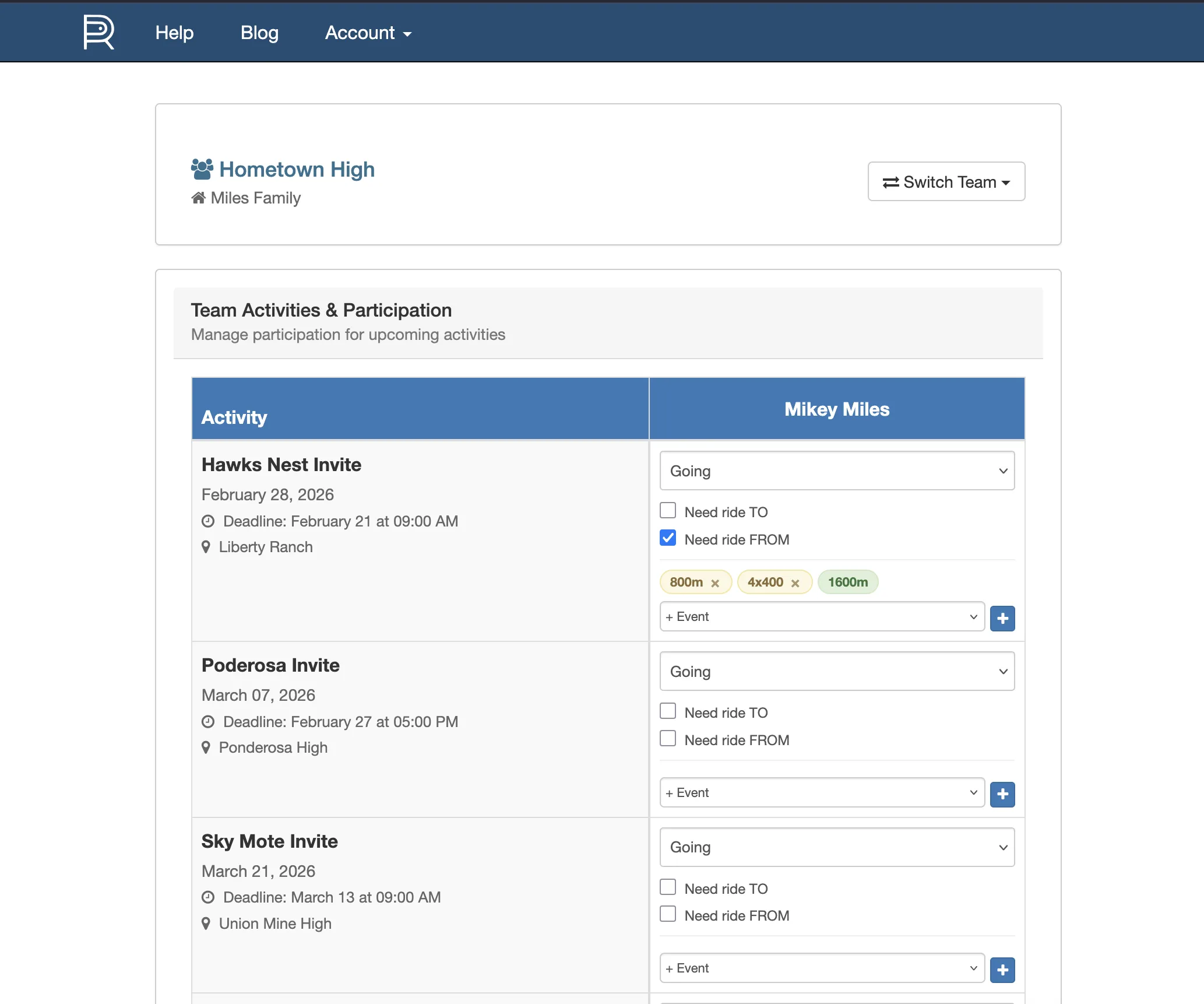
Task: Click the home icon beside Miles Family
Action: point(198,198)
